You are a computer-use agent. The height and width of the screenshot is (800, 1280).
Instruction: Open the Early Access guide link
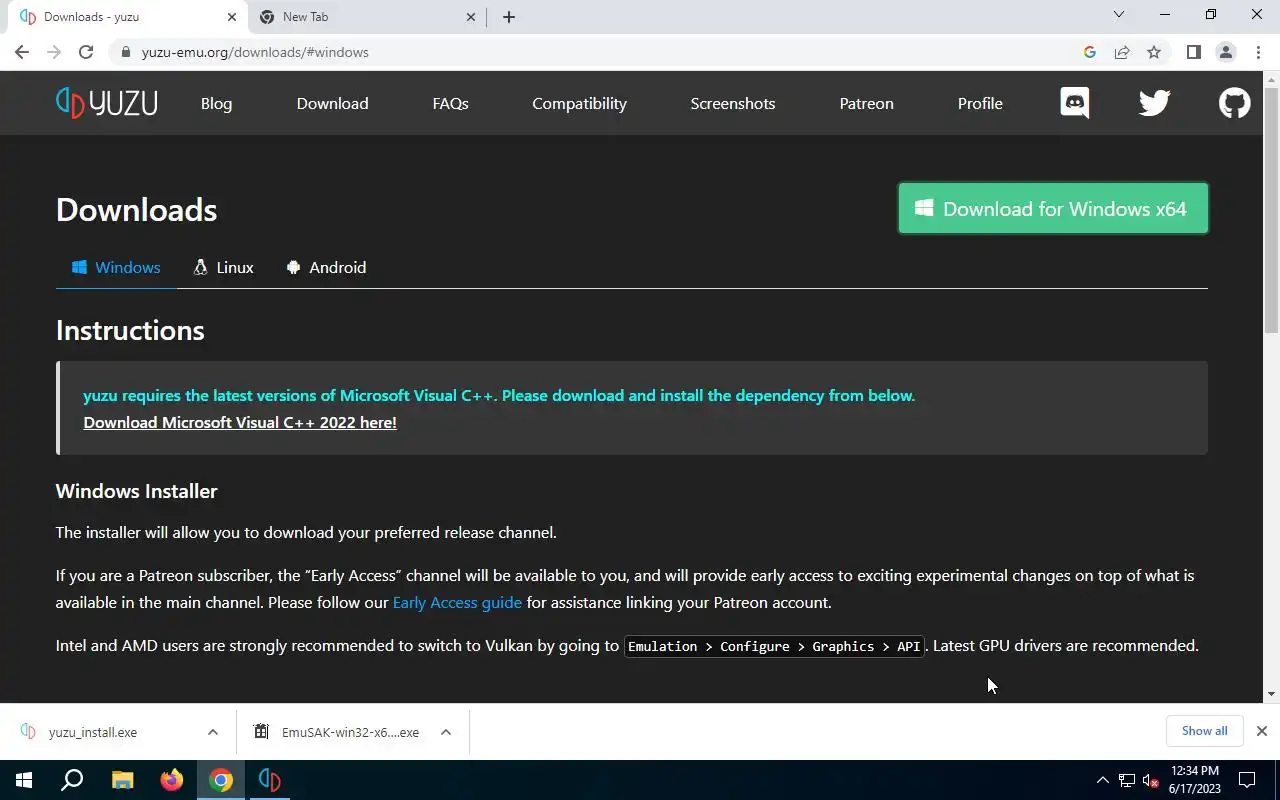click(x=457, y=602)
